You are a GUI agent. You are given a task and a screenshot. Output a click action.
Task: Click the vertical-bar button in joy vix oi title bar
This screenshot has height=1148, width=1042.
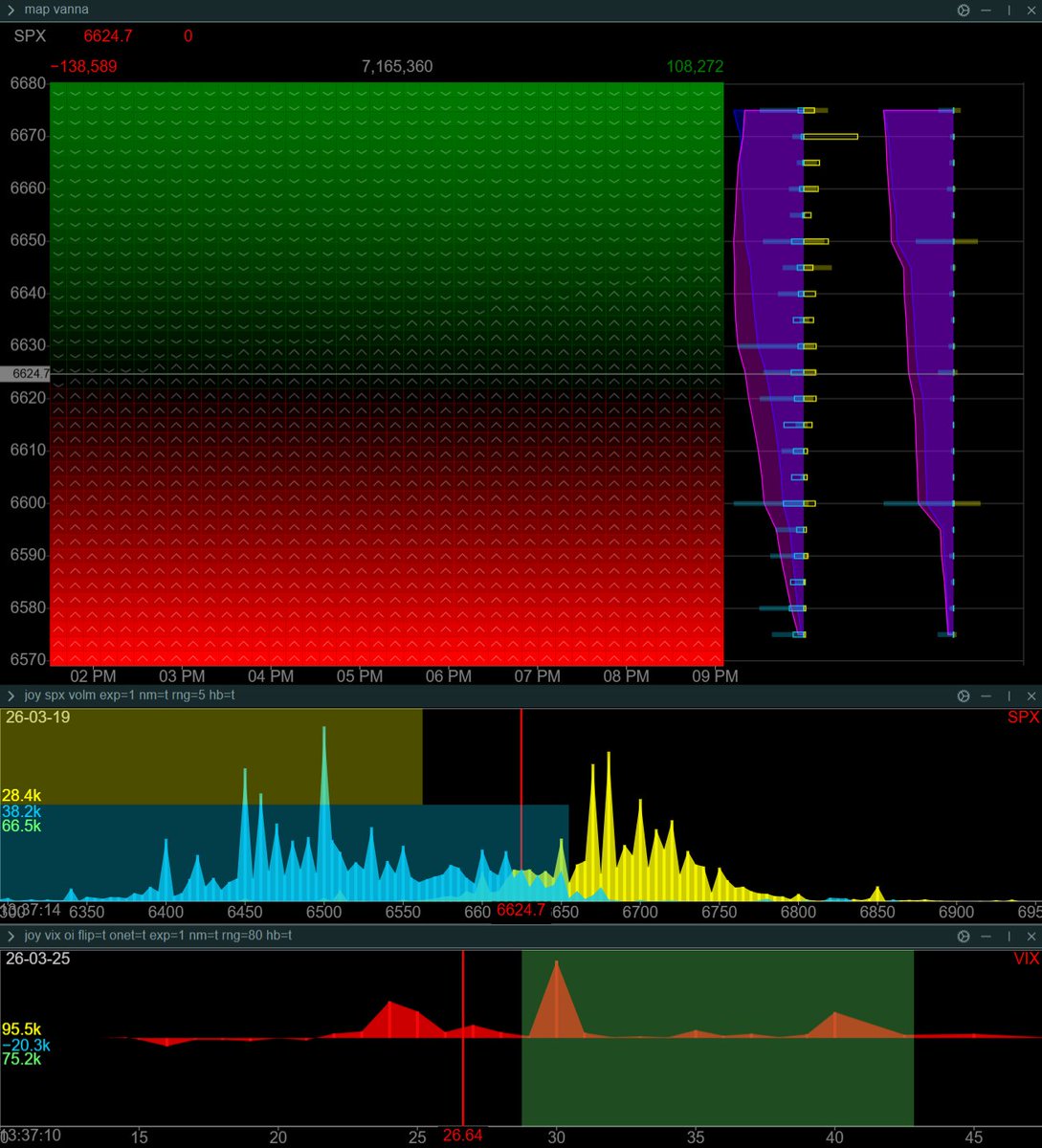(x=1009, y=937)
